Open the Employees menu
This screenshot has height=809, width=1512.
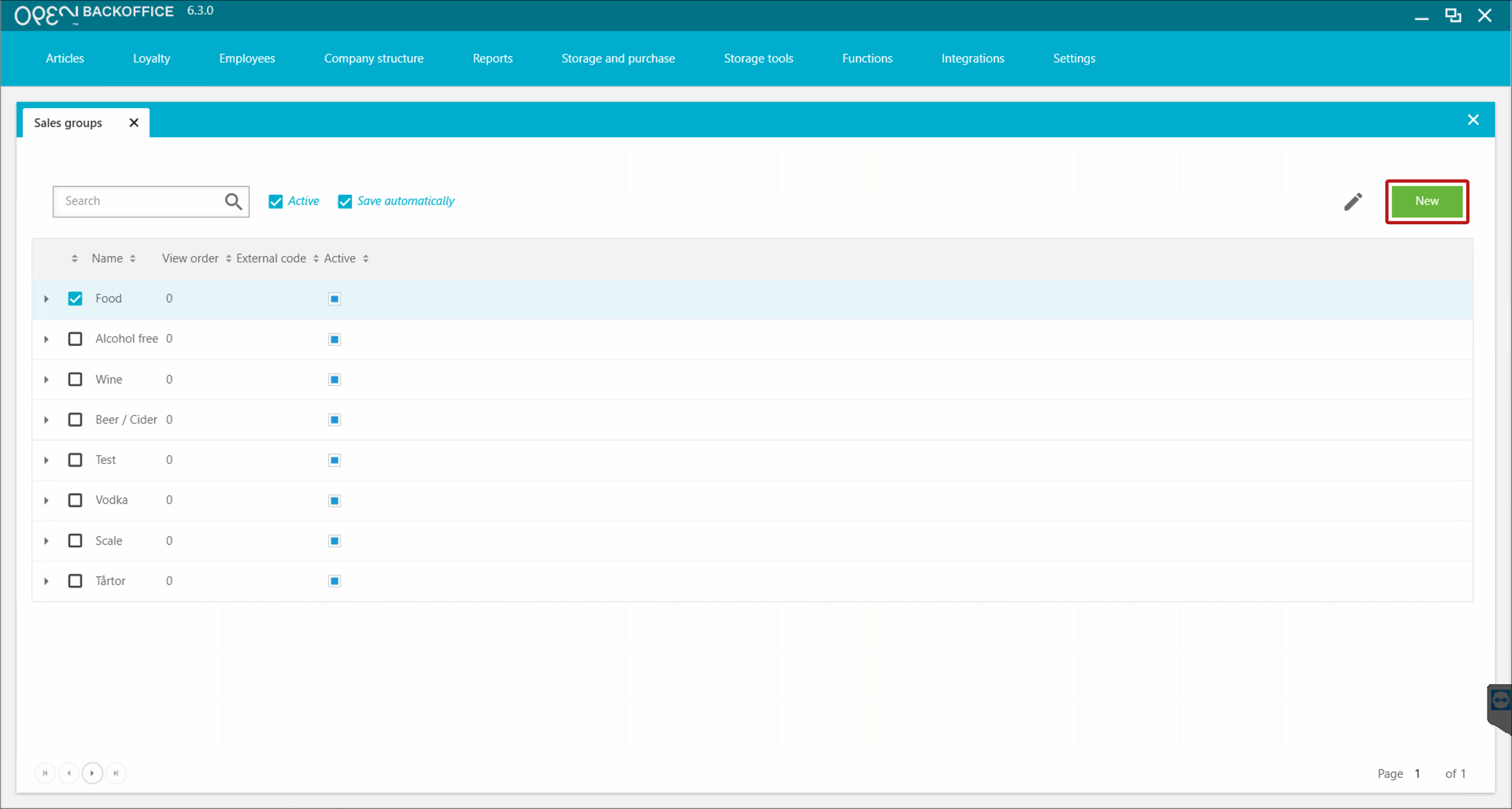coord(247,58)
